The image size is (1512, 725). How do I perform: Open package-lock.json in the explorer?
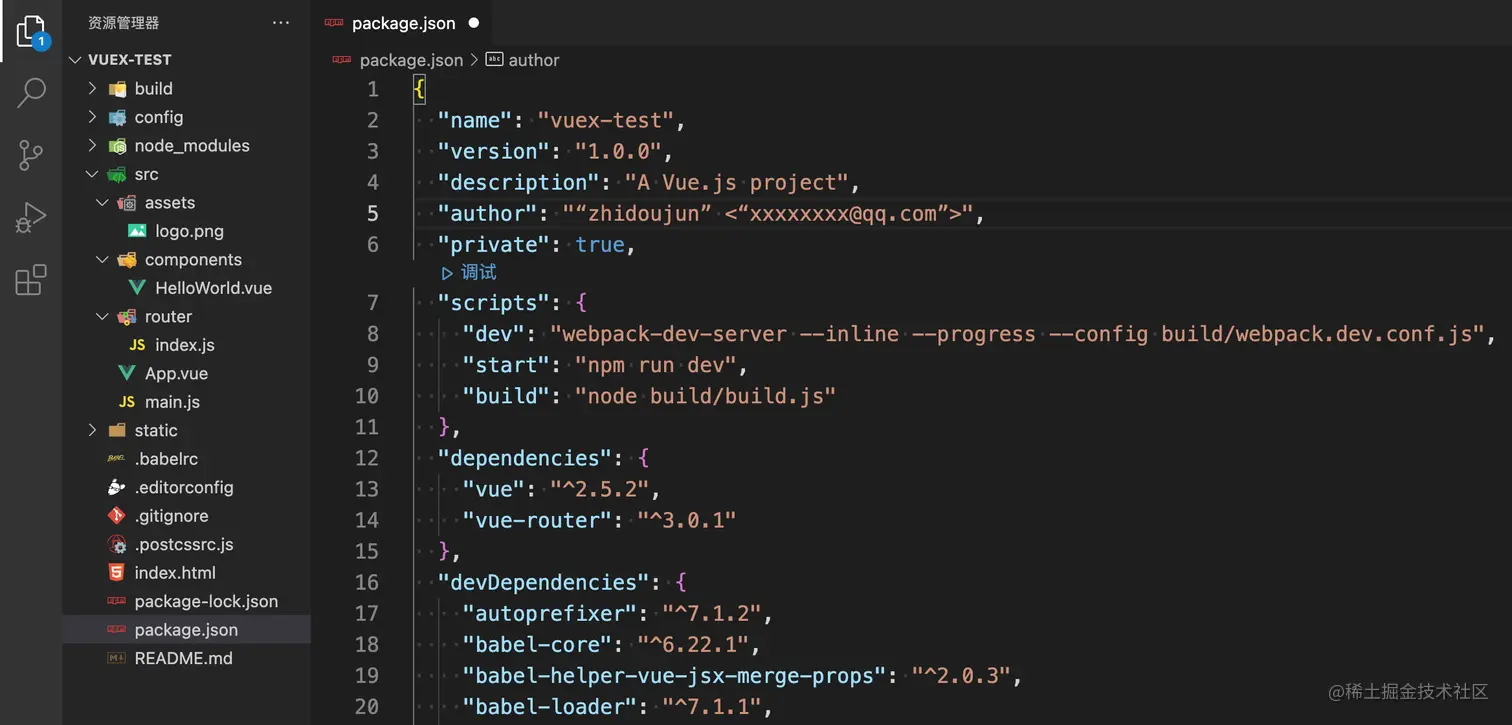(206, 601)
